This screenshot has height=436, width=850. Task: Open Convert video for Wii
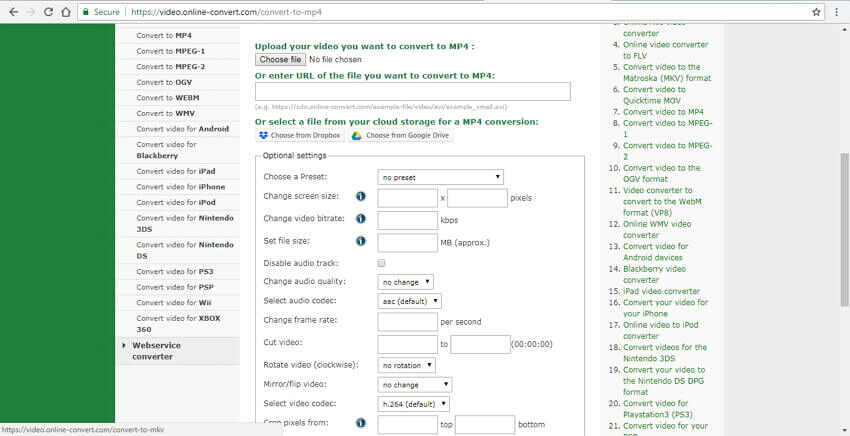173,303
